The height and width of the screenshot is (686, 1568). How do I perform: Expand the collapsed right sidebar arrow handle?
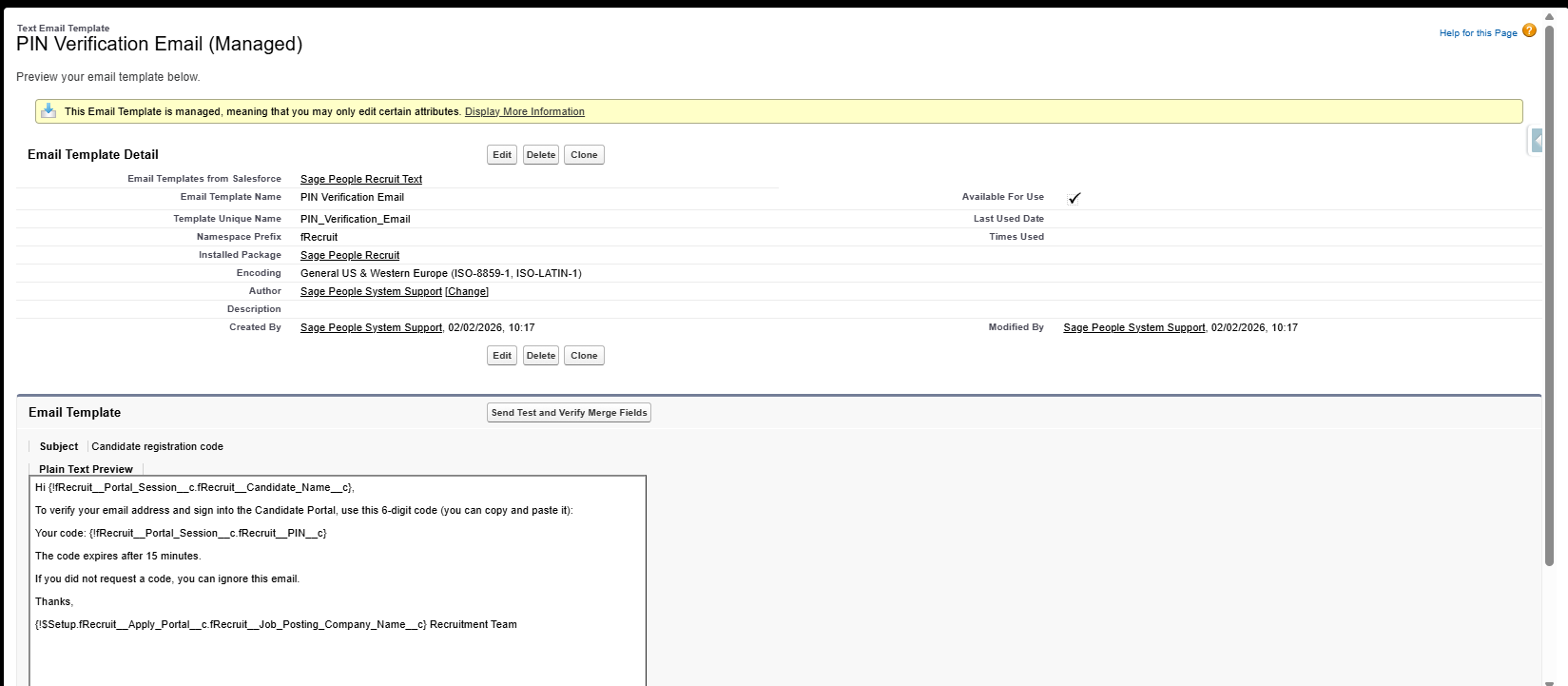coord(1536,141)
